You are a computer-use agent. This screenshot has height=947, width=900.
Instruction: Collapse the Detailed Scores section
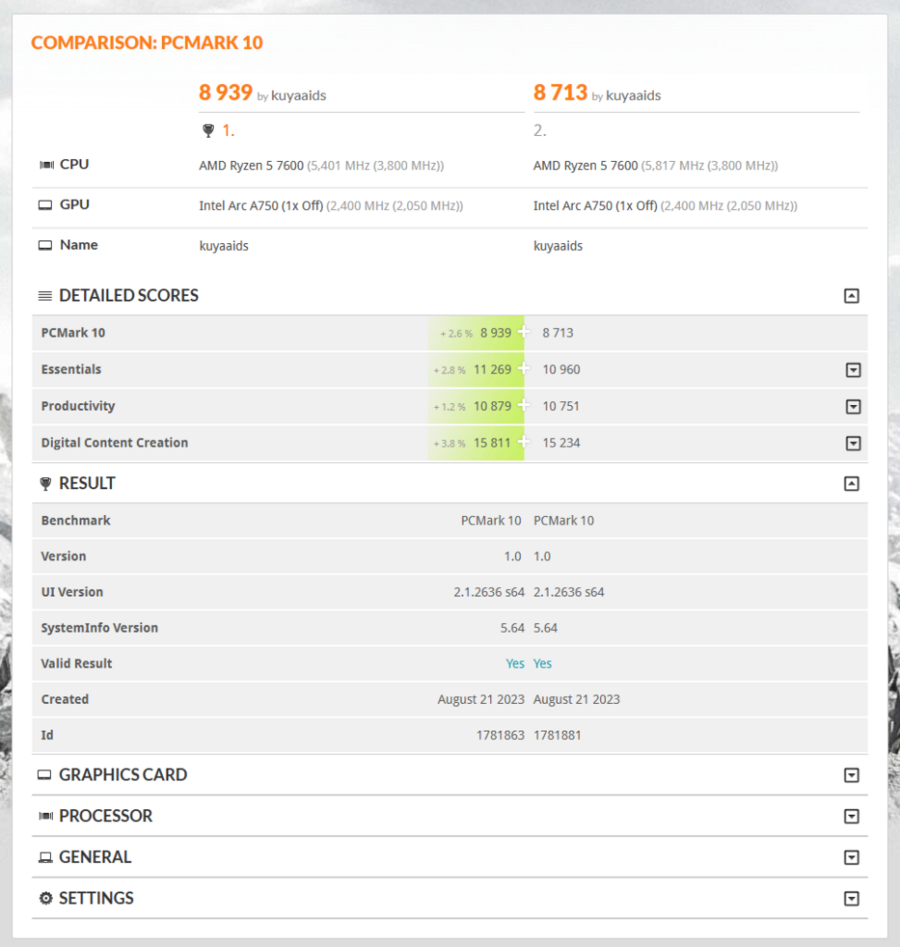point(851,296)
